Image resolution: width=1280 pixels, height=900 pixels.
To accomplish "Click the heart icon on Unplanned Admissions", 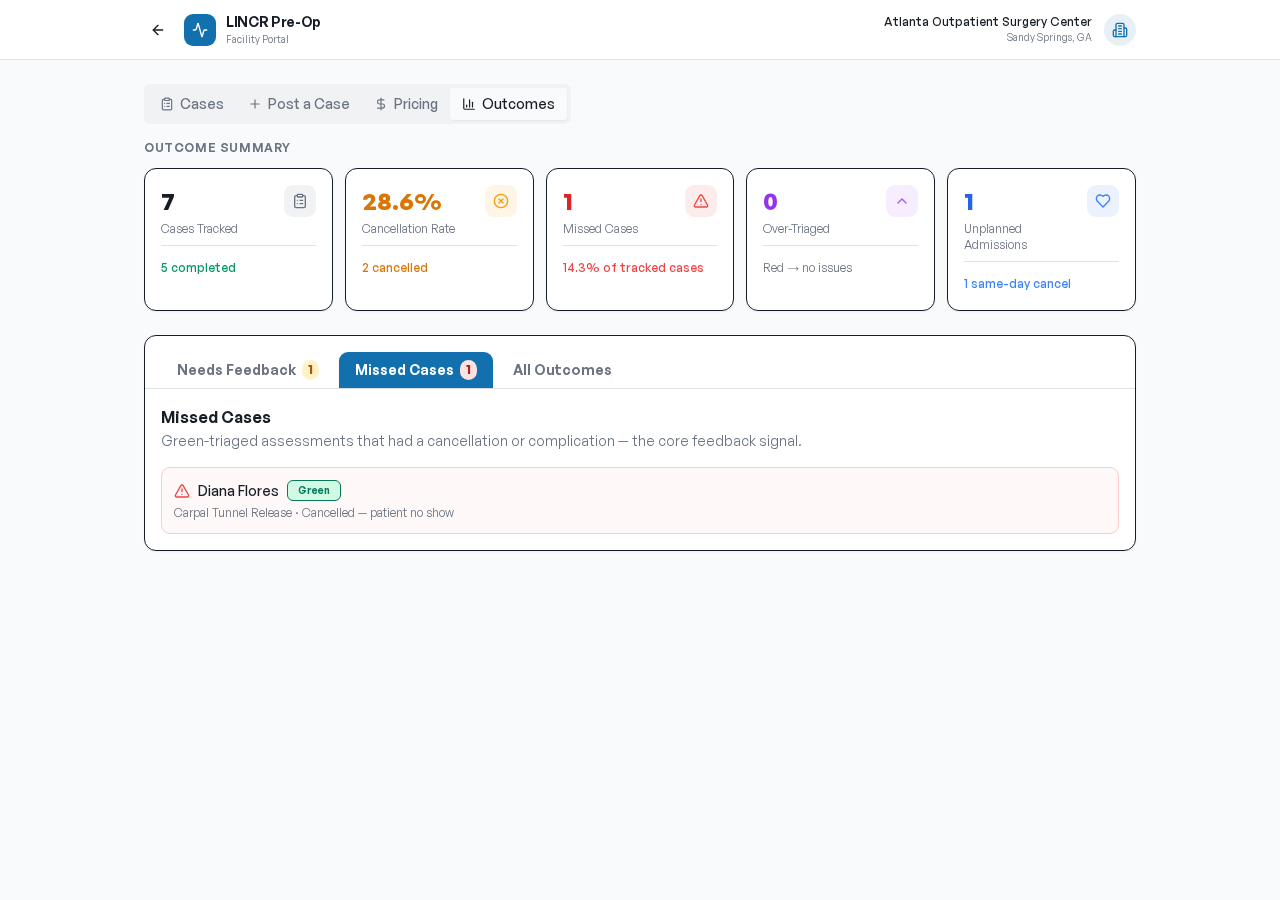I will pyautogui.click(x=1103, y=201).
